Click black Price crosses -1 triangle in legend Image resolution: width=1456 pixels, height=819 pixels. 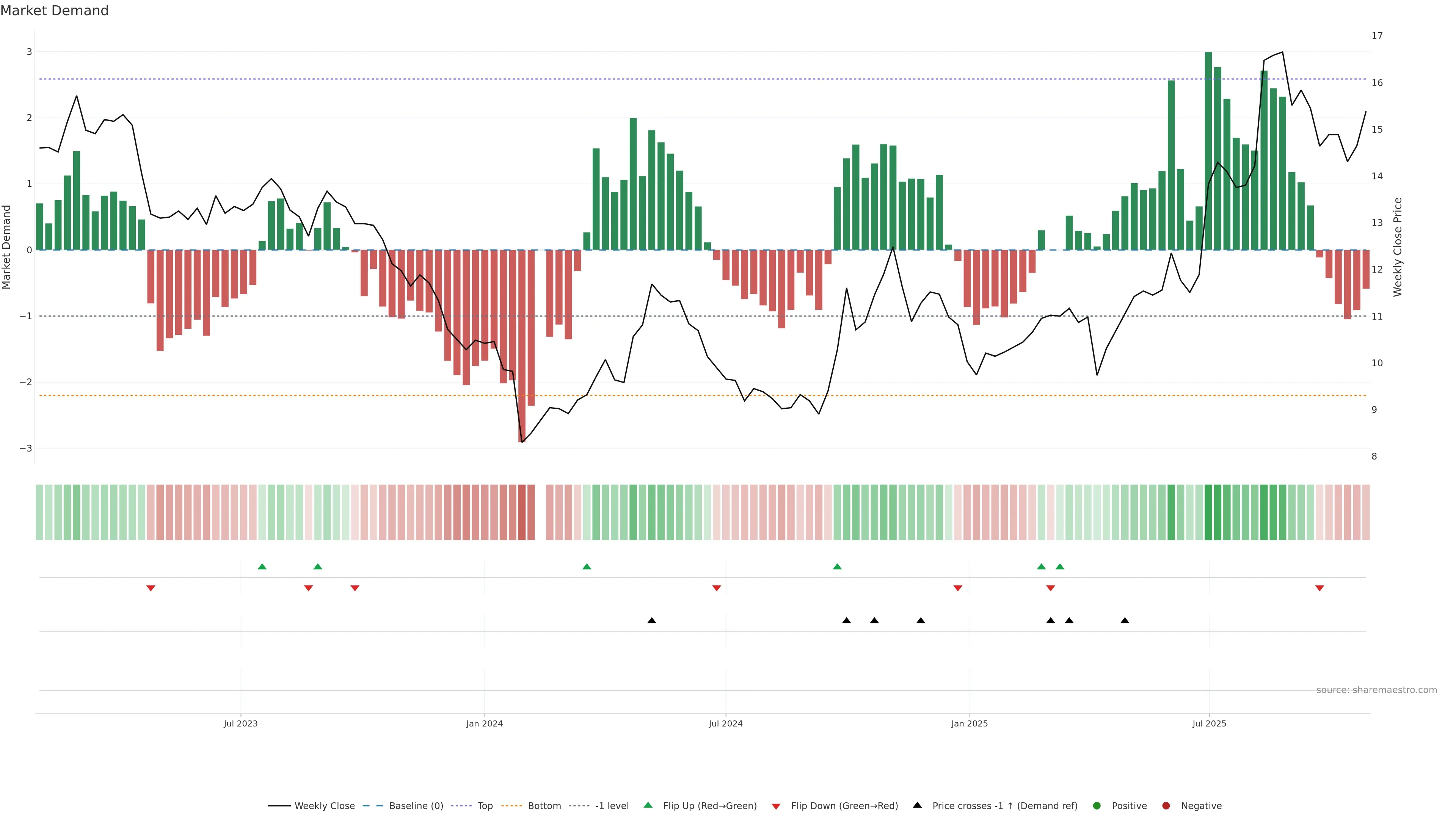pos(917,805)
